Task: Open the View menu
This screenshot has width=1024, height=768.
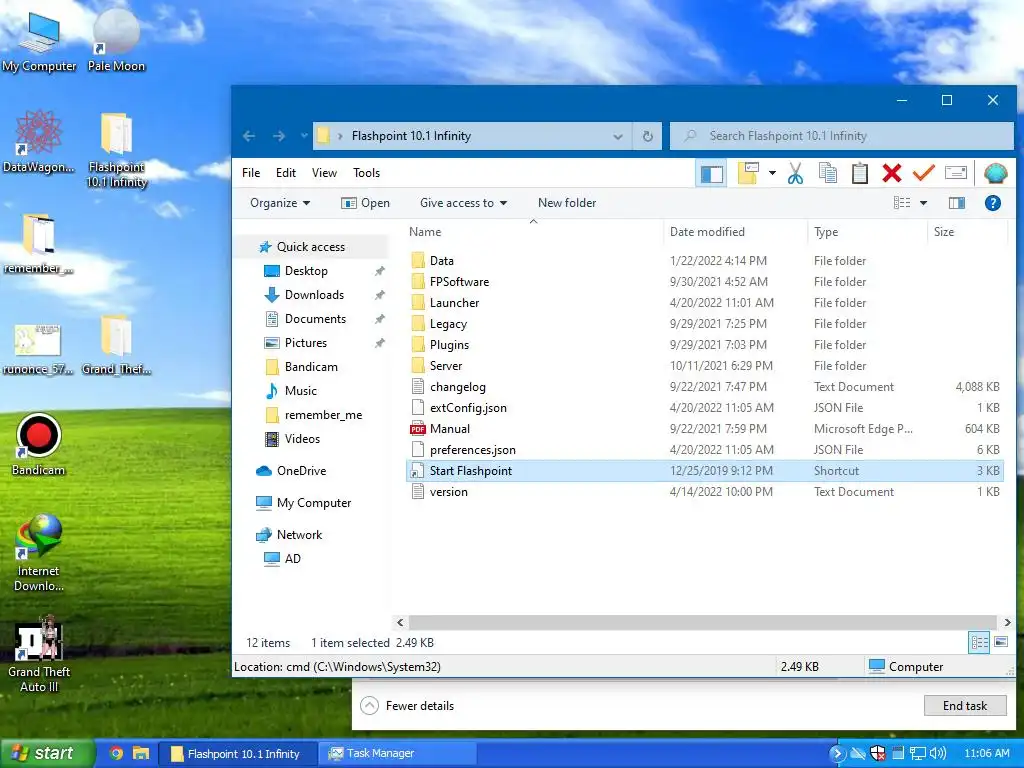Action: 324,173
